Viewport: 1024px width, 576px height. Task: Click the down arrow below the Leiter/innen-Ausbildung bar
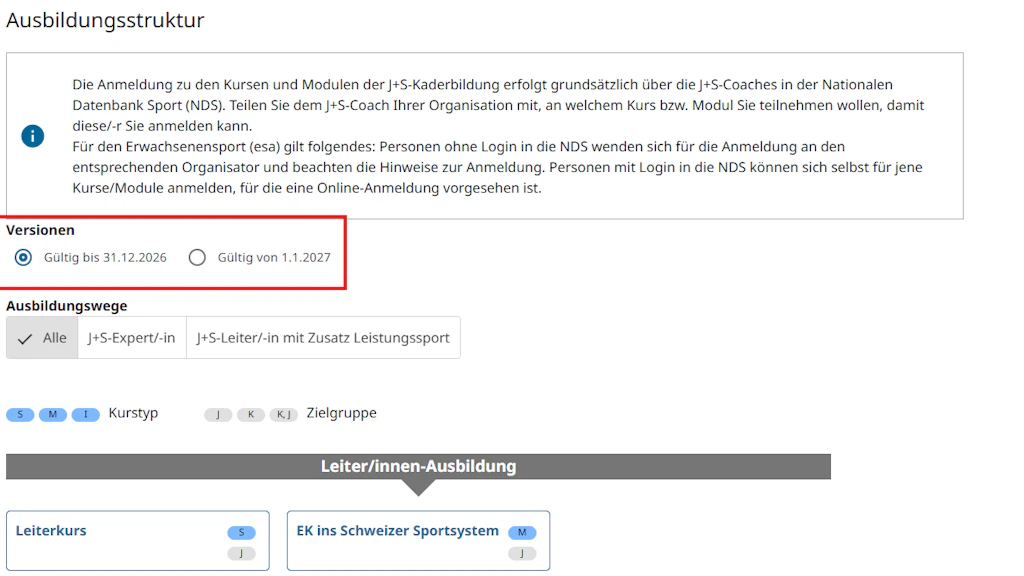click(x=418, y=488)
